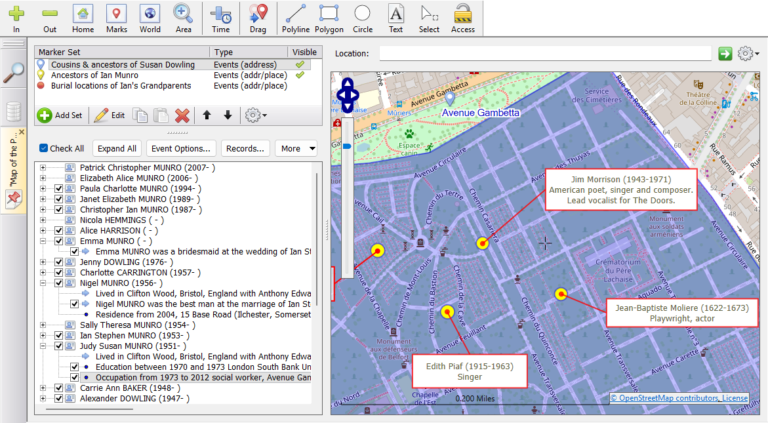Image resolution: width=768 pixels, height=423 pixels.
Task: Click the red delete marker set icon
Action: coord(182,116)
